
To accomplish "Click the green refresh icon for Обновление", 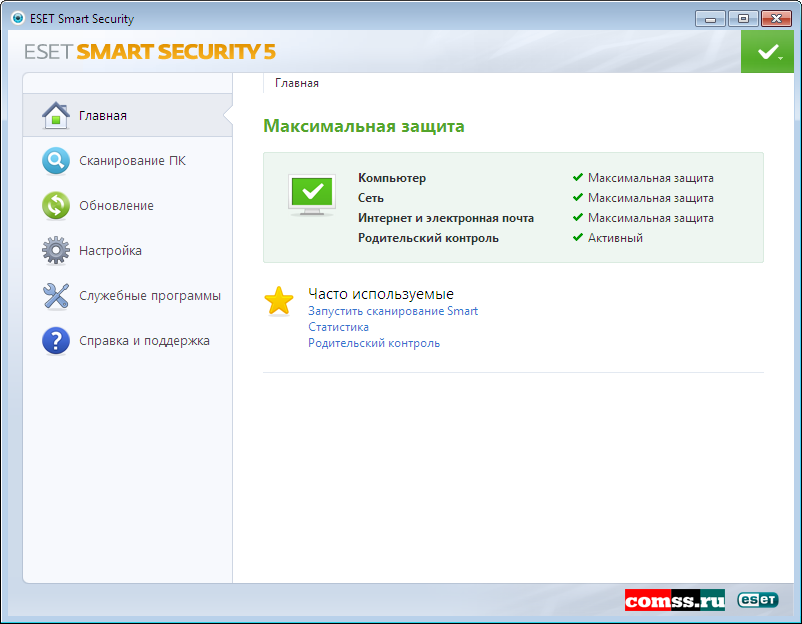I will pos(55,205).
